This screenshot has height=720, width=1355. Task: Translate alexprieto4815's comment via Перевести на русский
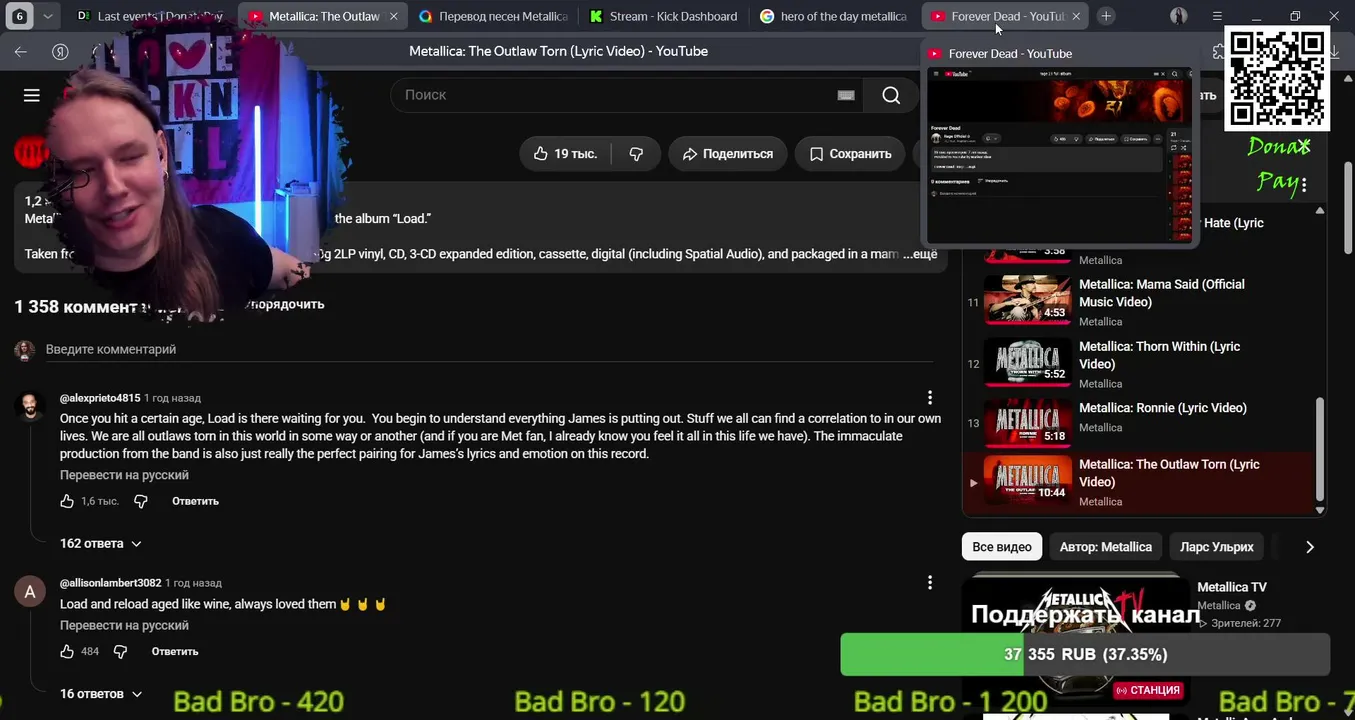(x=124, y=475)
